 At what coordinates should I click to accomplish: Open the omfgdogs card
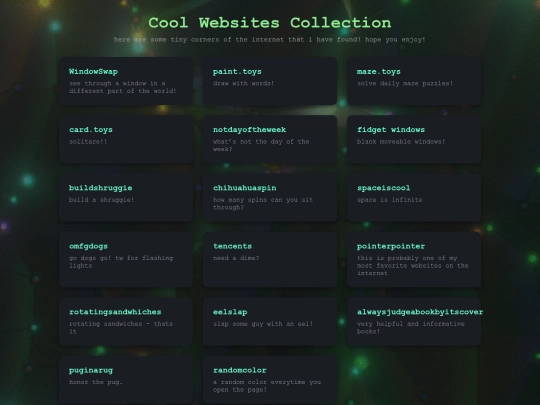pyautogui.click(x=126, y=260)
